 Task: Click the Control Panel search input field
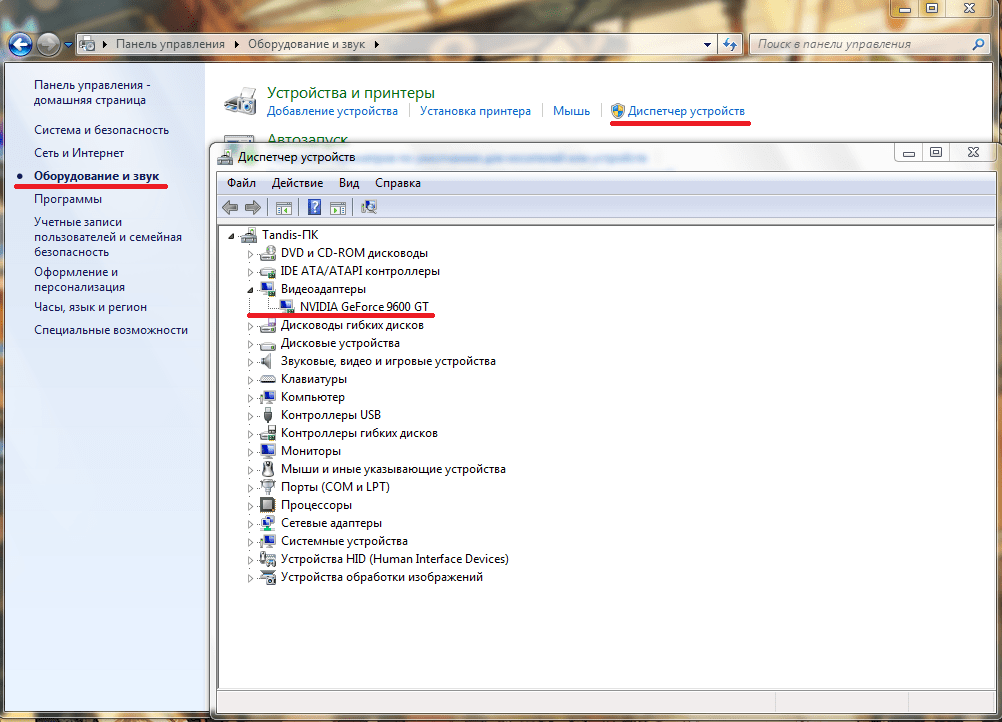pos(860,44)
